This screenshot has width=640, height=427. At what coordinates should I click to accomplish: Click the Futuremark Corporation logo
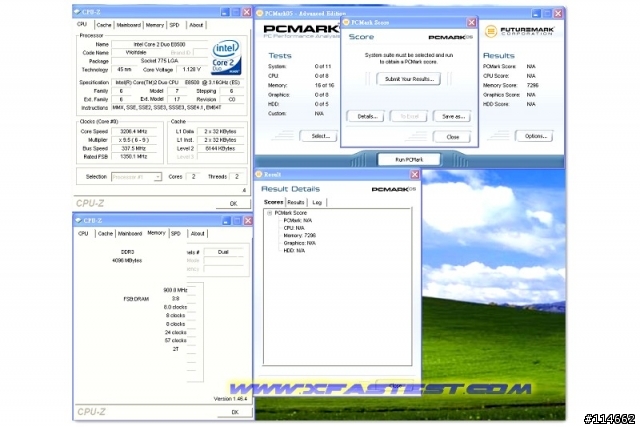click(x=520, y=31)
